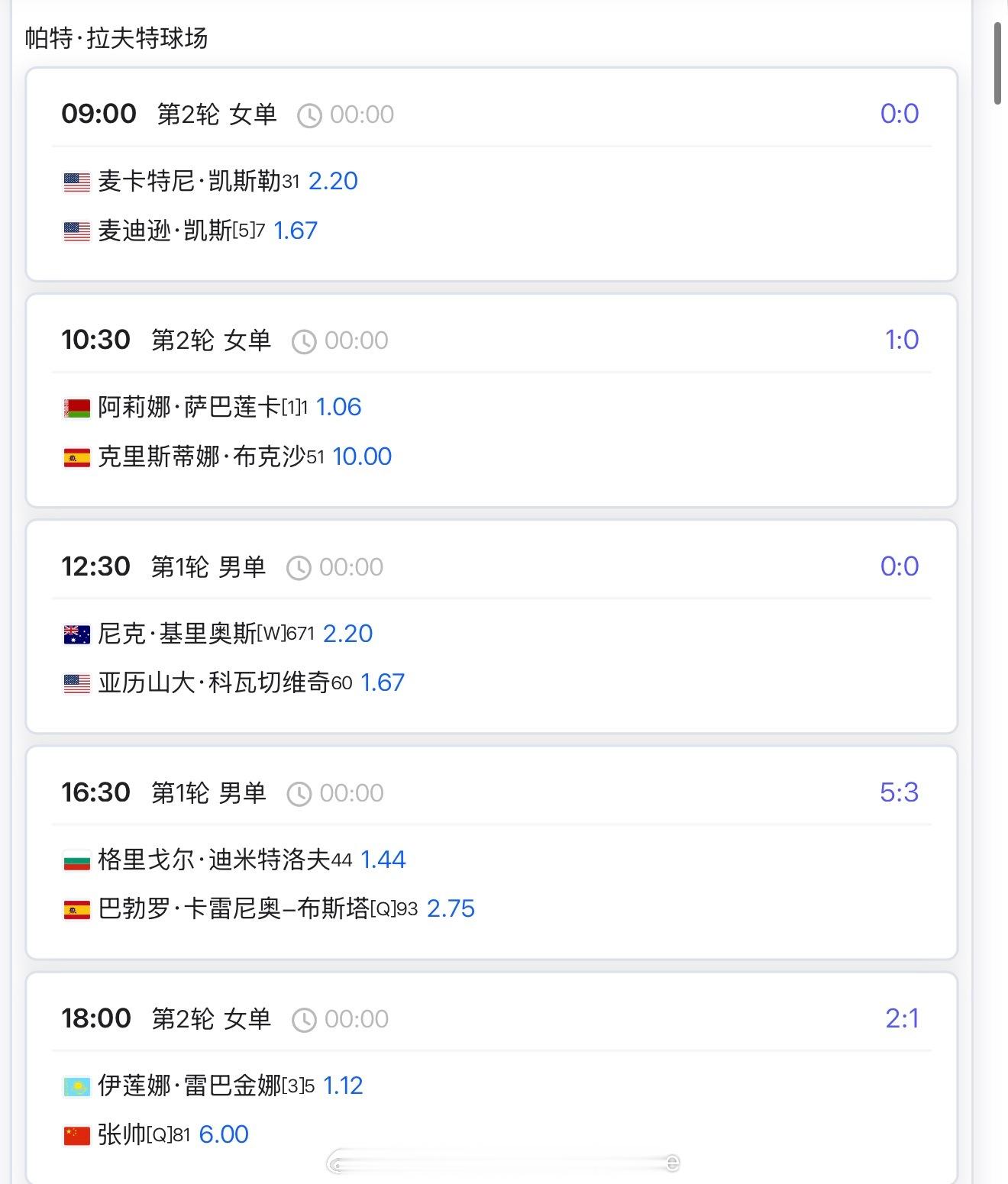Select odds 10.00 for 克里斯蒂娜·布克沙
The height and width of the screenshot is (1184, 1008).
[362, 457]
